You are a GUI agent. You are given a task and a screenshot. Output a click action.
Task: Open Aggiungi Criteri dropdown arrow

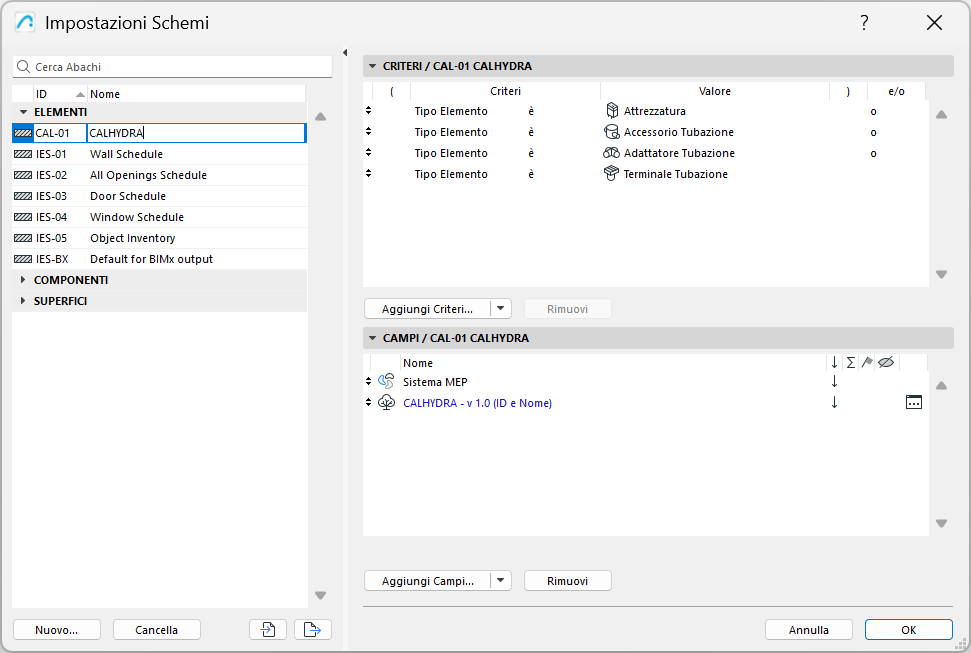click(x=500, y=309)
